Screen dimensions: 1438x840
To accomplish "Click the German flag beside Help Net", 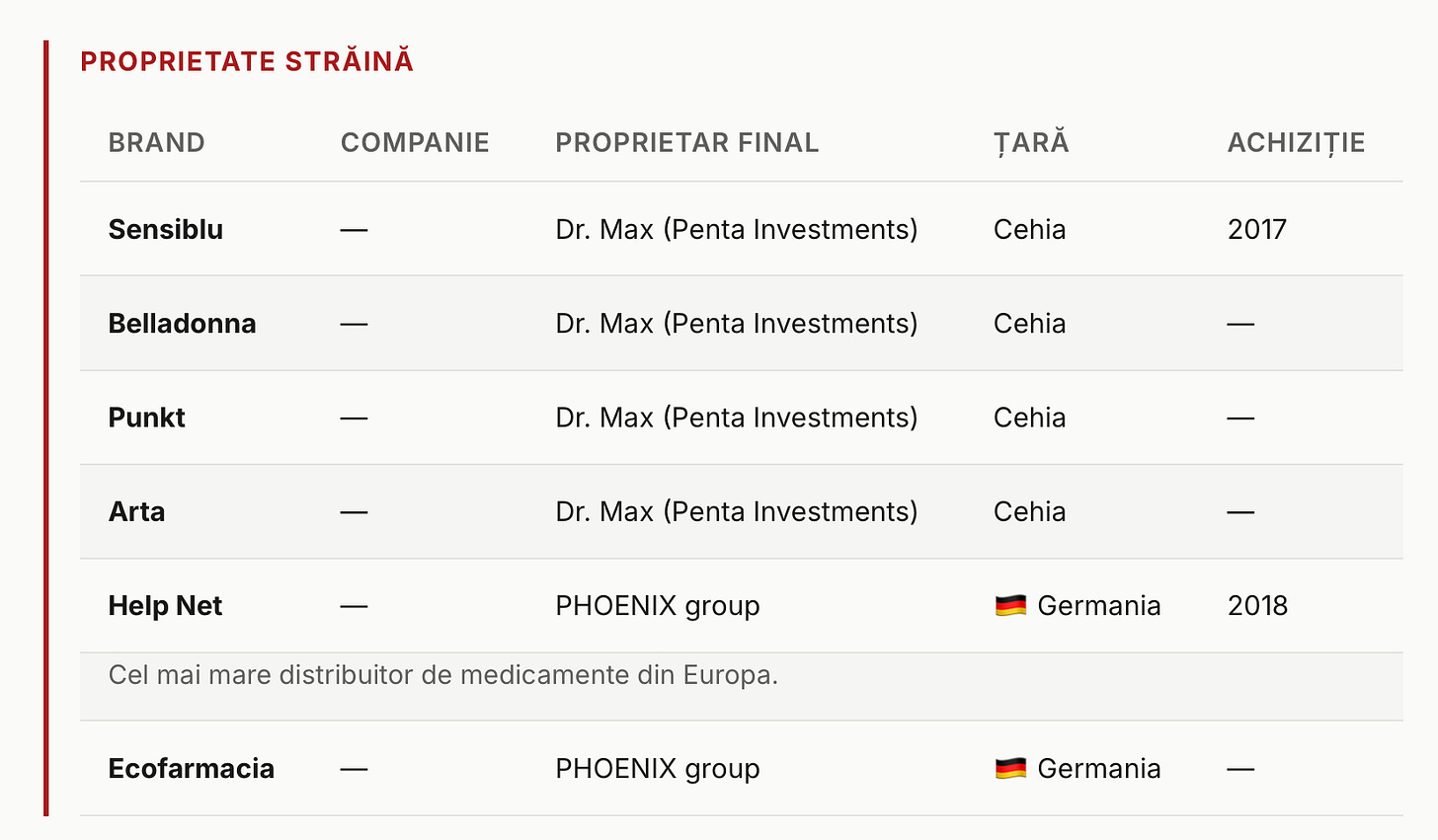I will tap(1010, 605).
